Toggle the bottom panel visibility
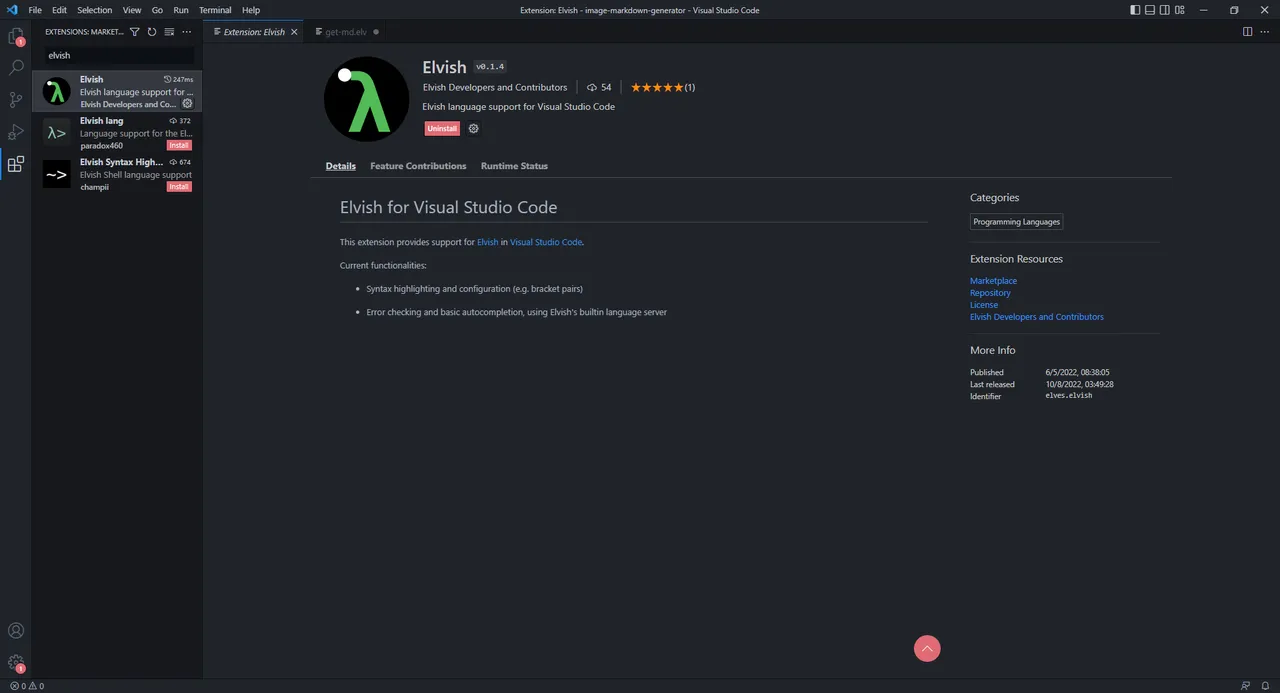 point(1151,10)
